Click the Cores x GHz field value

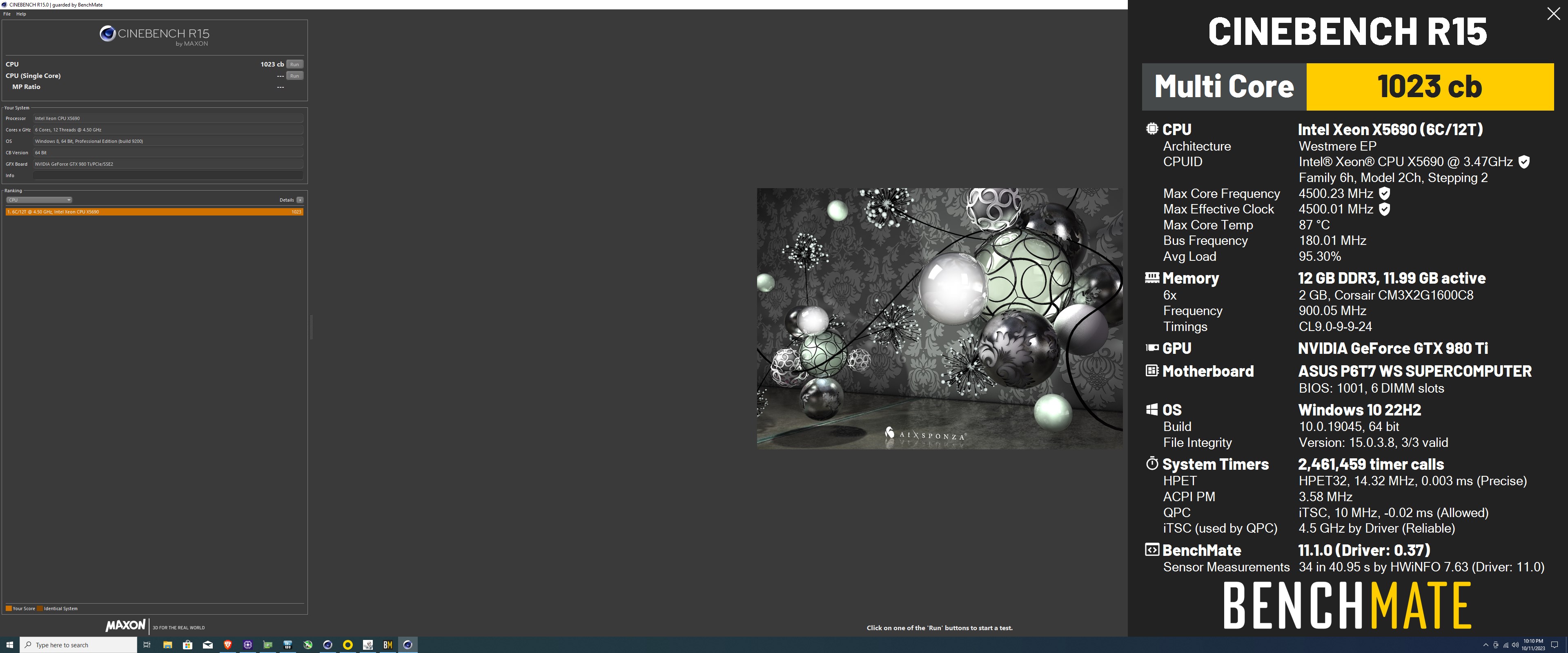pos(168,130)
